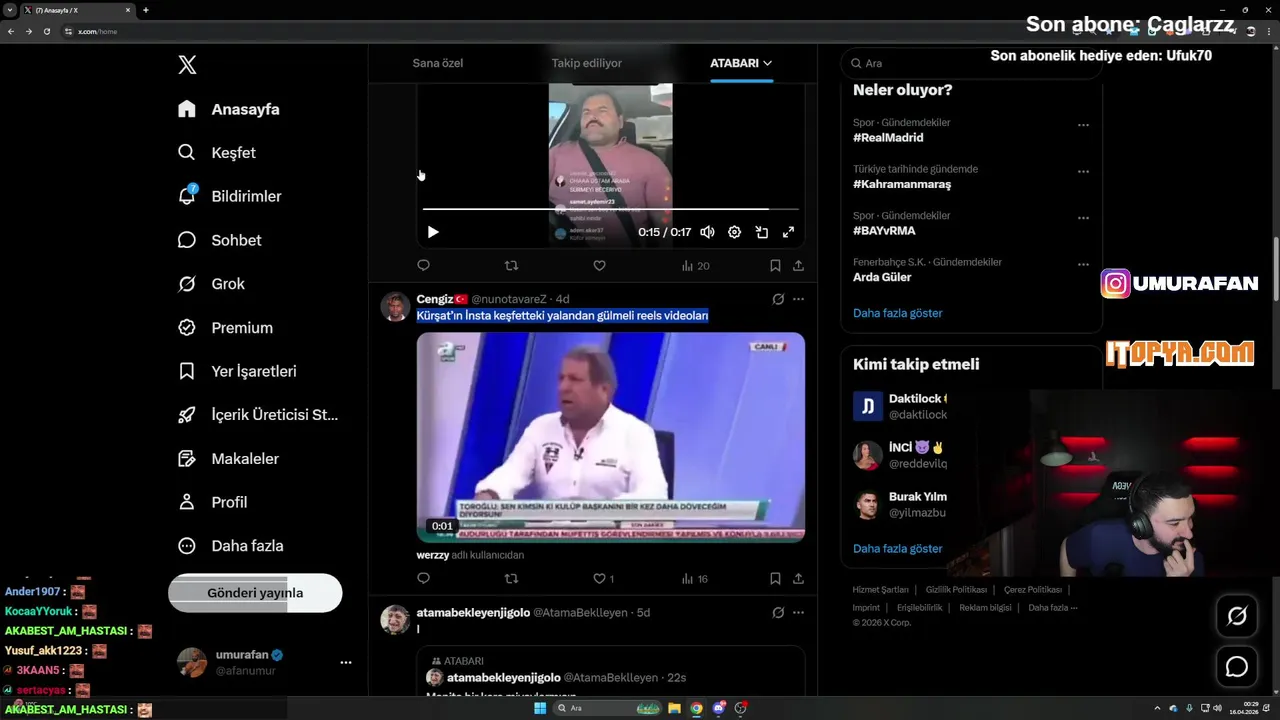View Cengiz post analytics 16 views

(695, 578)
